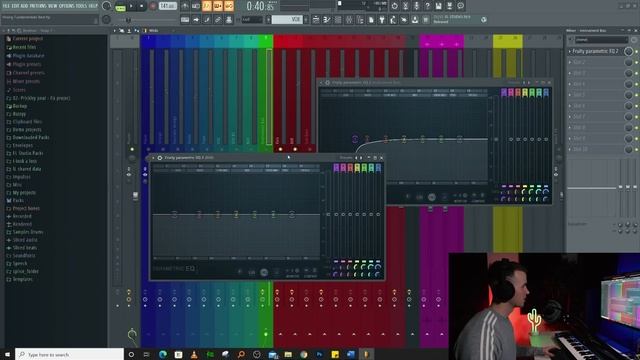The height and width of the screenshot is (360, 640).
Task: Open Recent files in the browser
Action: [x=24, y=47]
